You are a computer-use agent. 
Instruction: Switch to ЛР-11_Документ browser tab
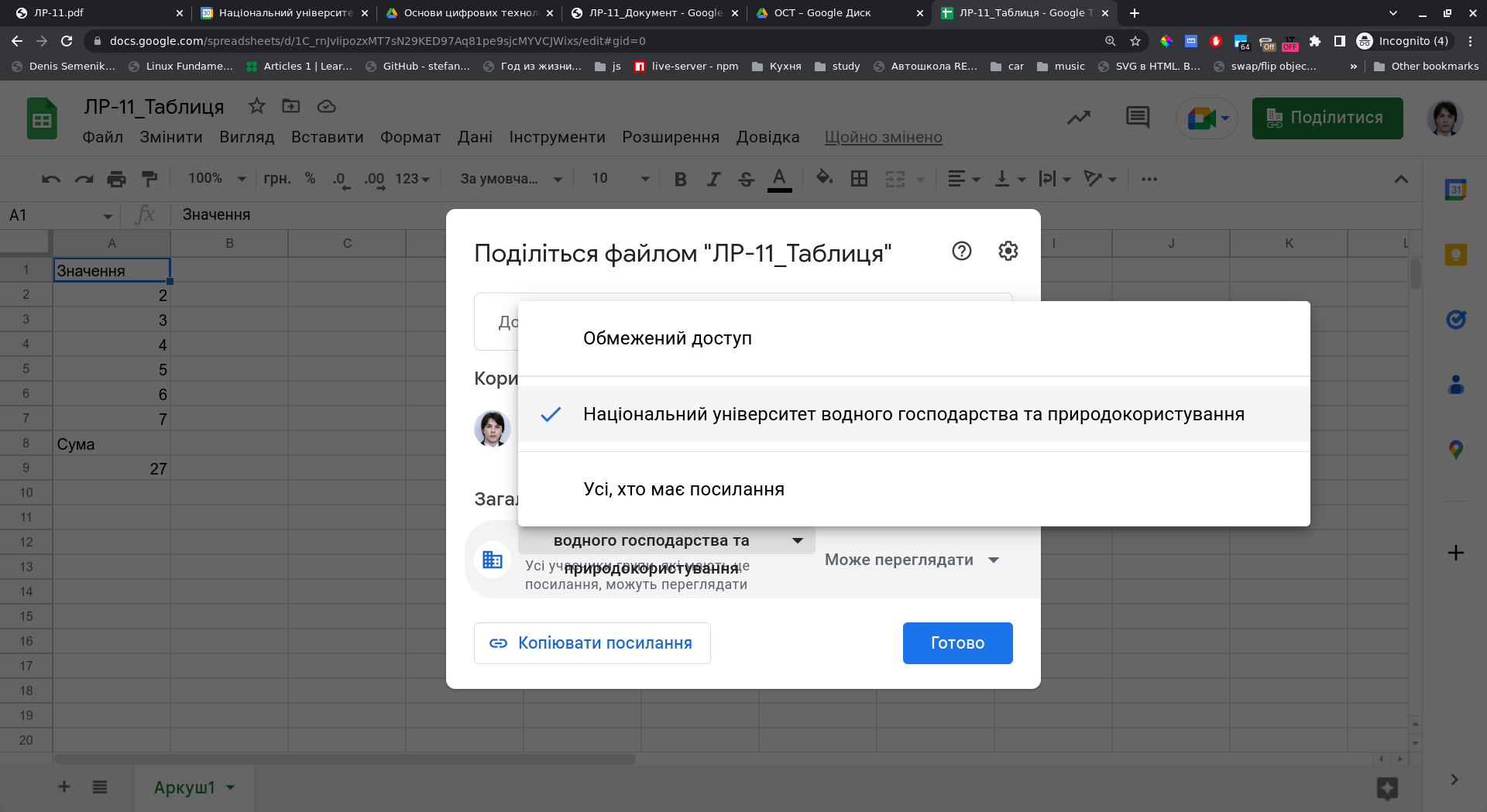click(654, 13)
